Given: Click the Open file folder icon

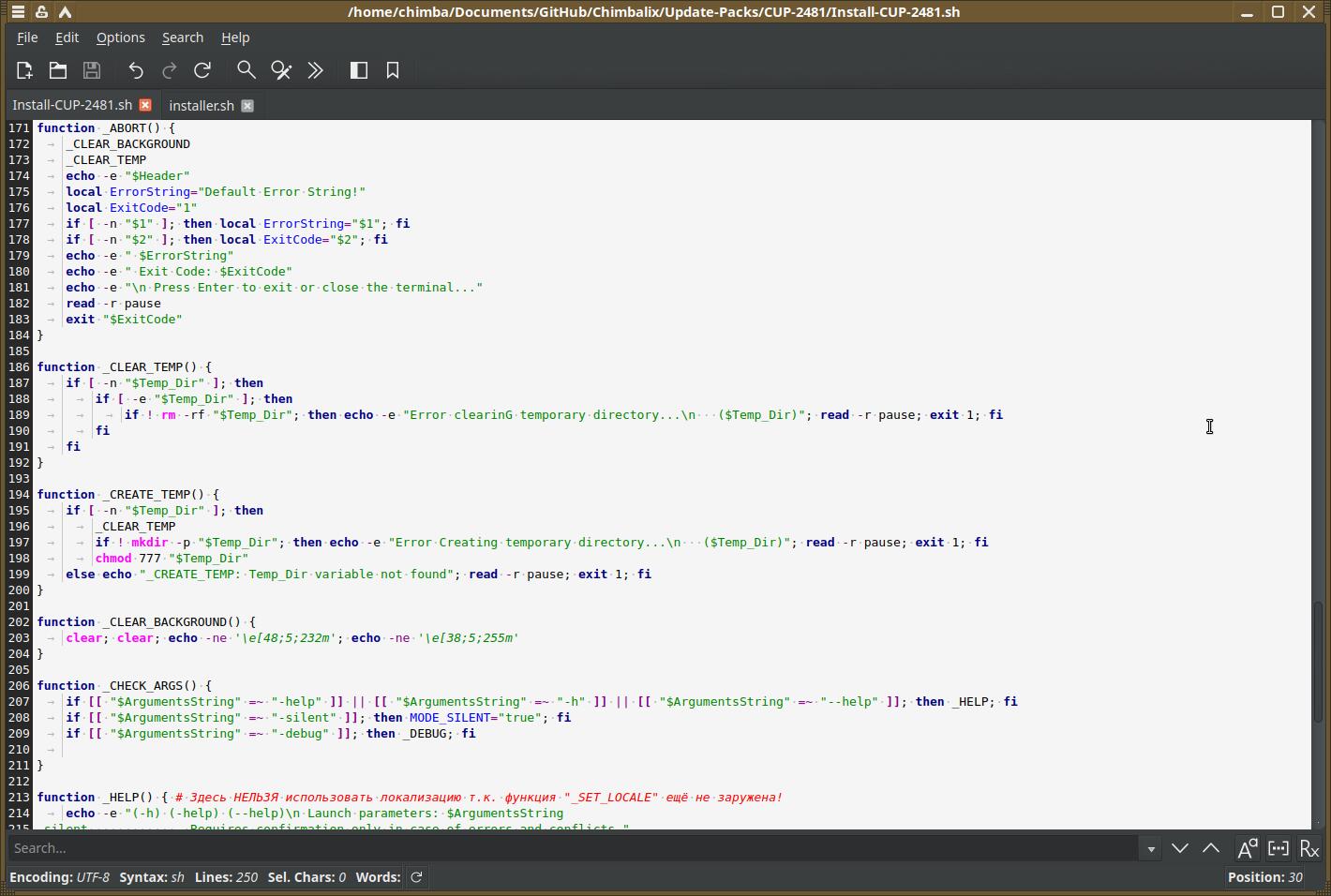Looking at the screenshot, I should [58, 70].
